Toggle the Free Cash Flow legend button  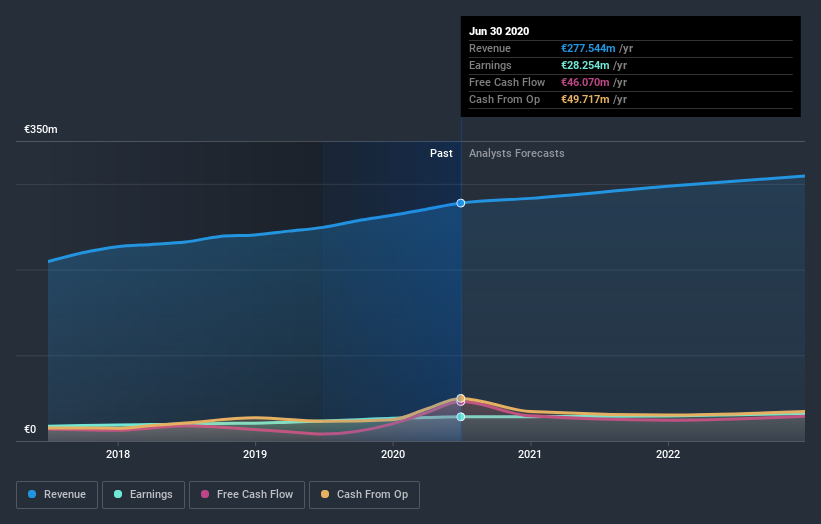click(247, 495)
